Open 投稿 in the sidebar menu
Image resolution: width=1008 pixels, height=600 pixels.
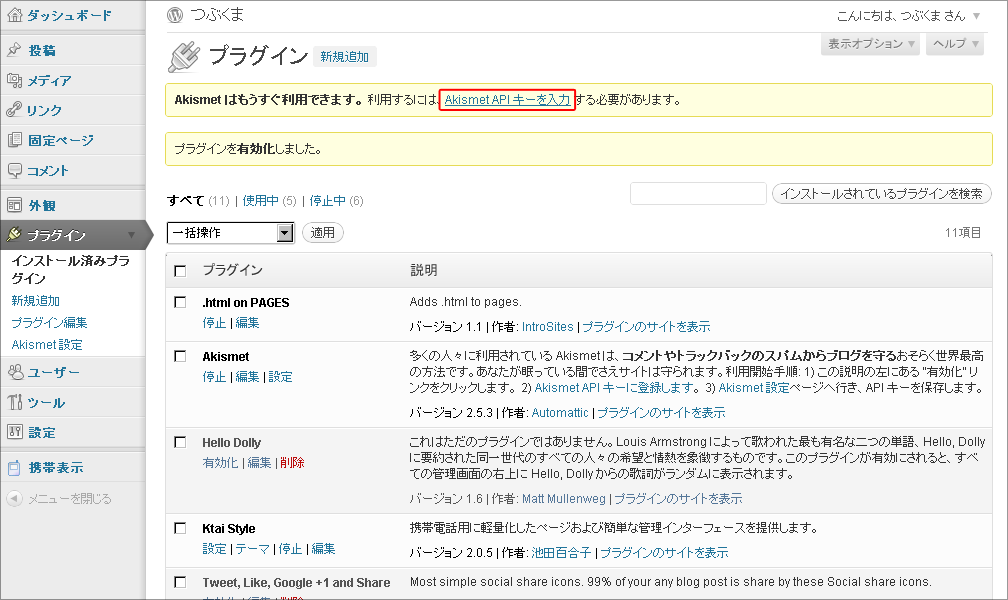[42, 50]
